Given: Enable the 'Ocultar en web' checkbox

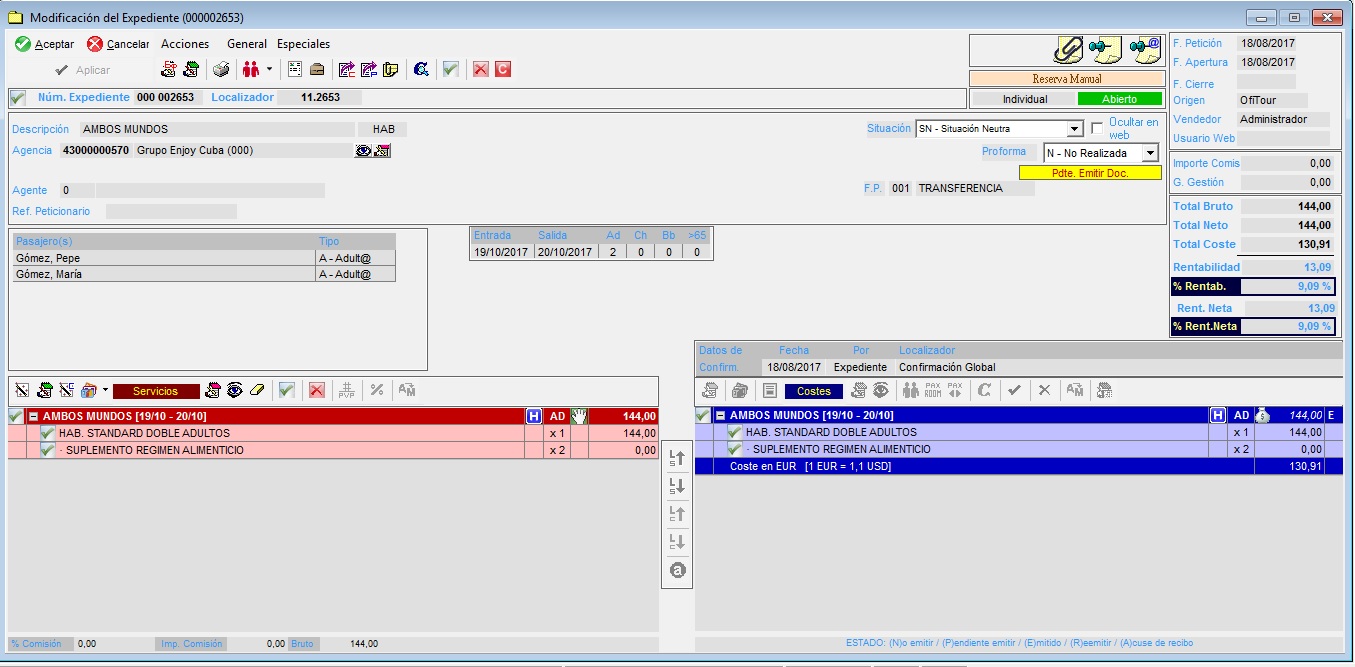Looking at the screenshot, I should tap(1097, 129).
